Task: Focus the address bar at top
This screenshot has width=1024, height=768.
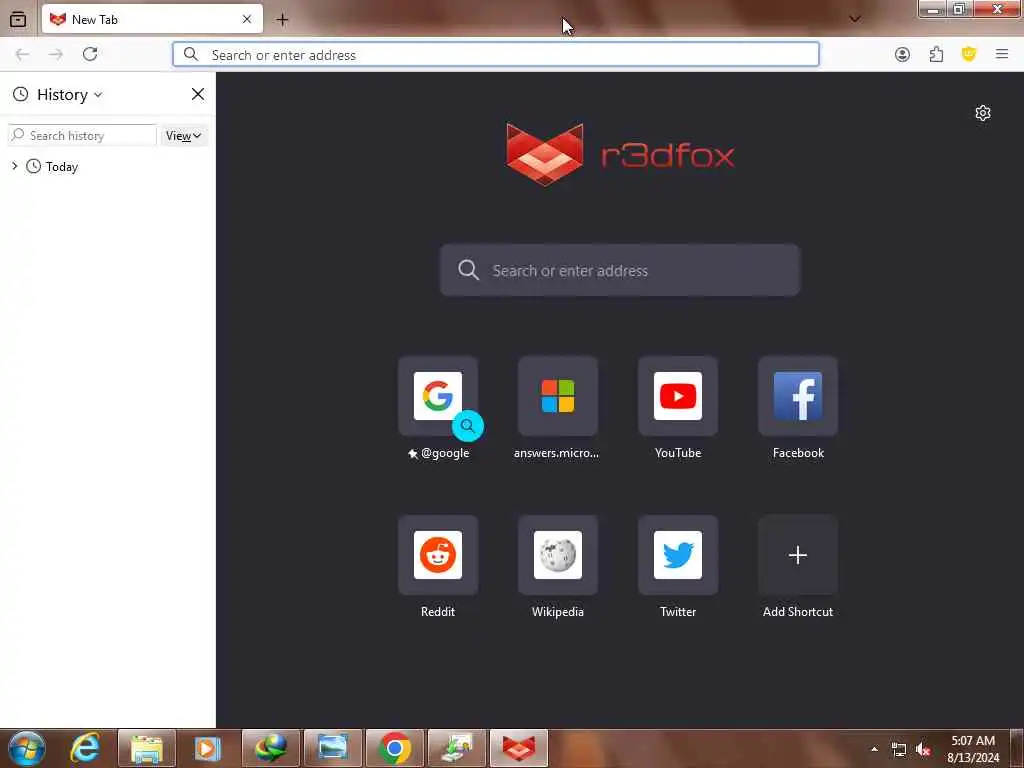Action: pos(496,55)
